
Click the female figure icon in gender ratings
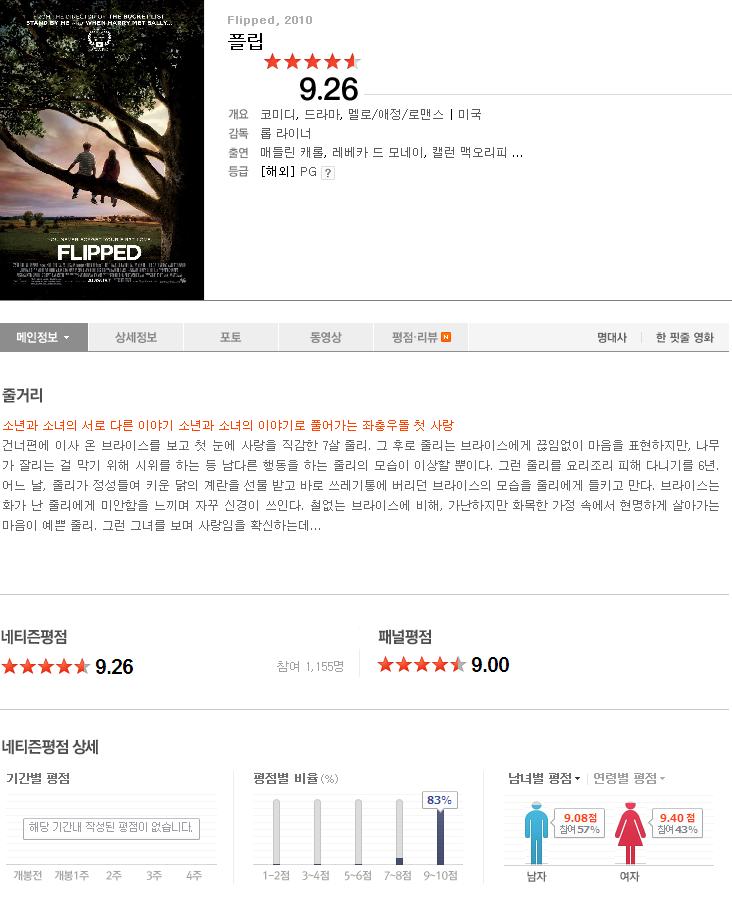pos(630,833)
